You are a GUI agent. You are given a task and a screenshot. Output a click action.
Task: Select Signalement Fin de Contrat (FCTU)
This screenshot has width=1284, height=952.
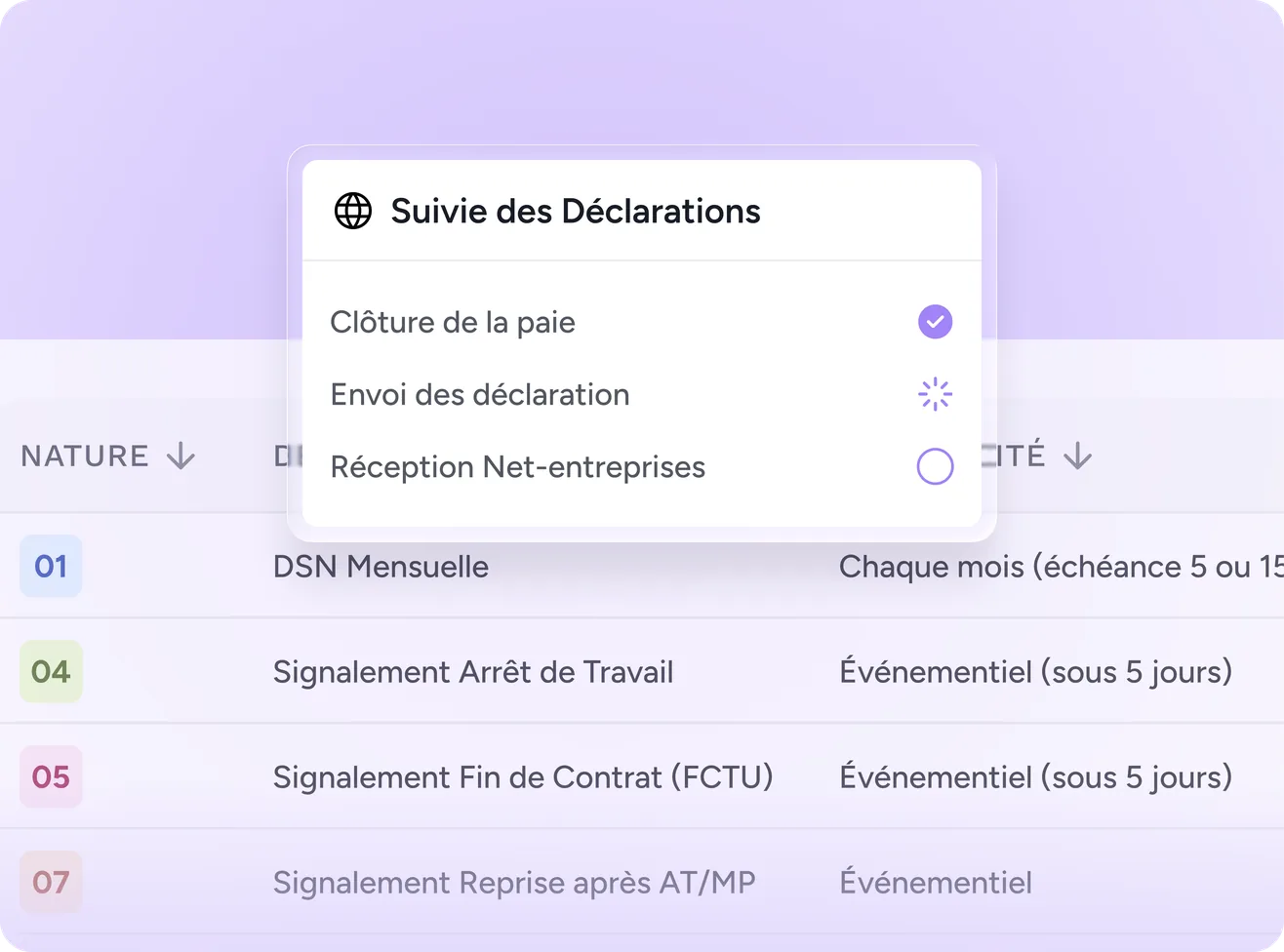523,777
